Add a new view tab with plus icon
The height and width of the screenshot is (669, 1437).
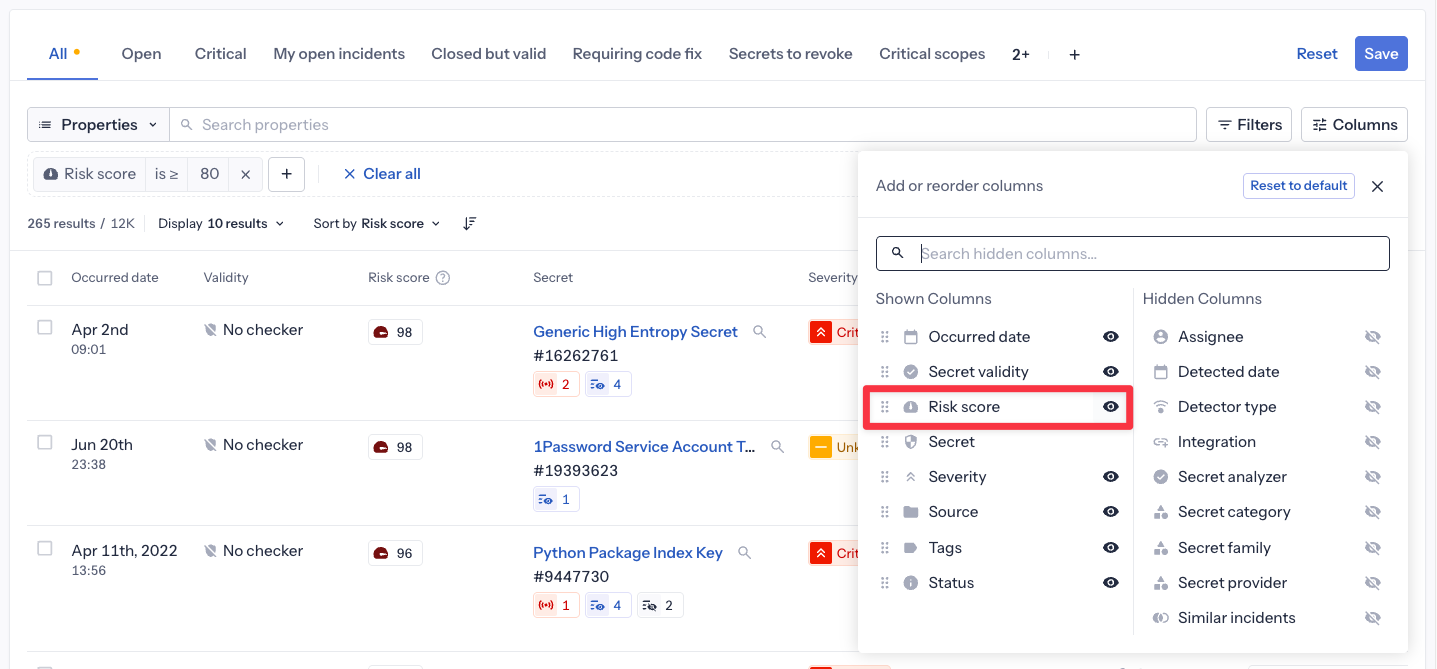(x=1074, y=55)
